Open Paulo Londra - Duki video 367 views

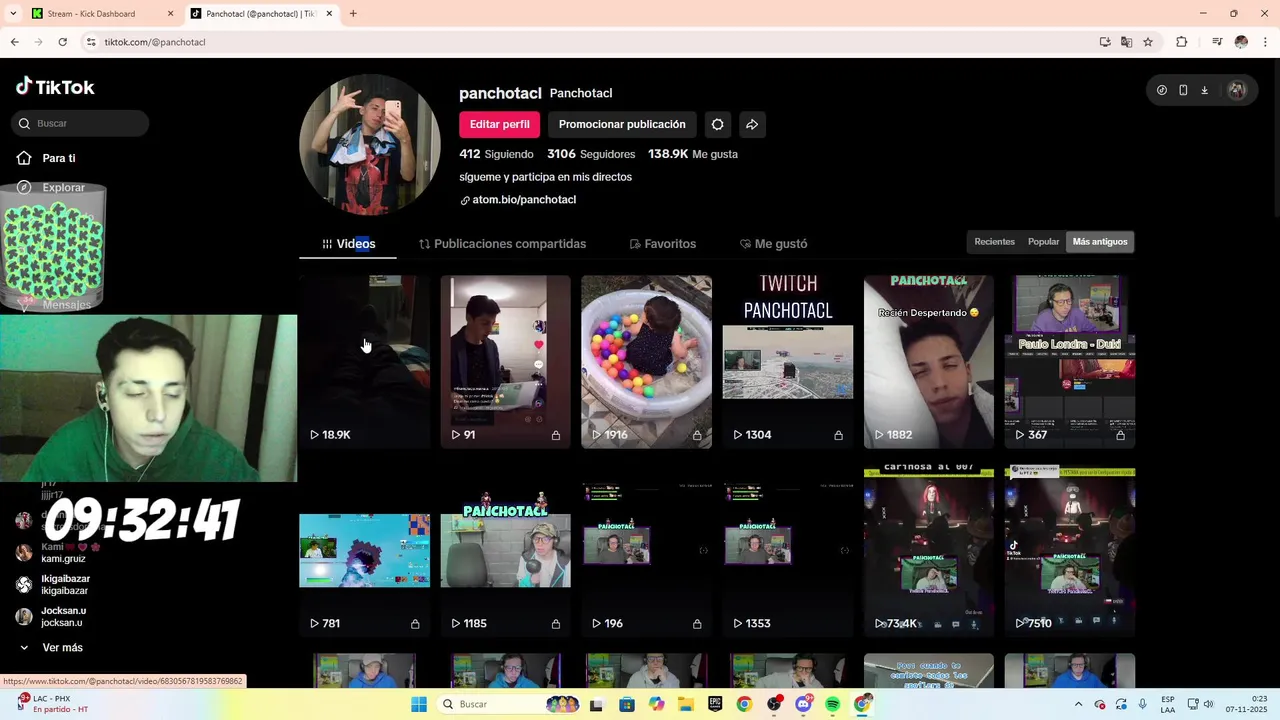pos(1070,362)
